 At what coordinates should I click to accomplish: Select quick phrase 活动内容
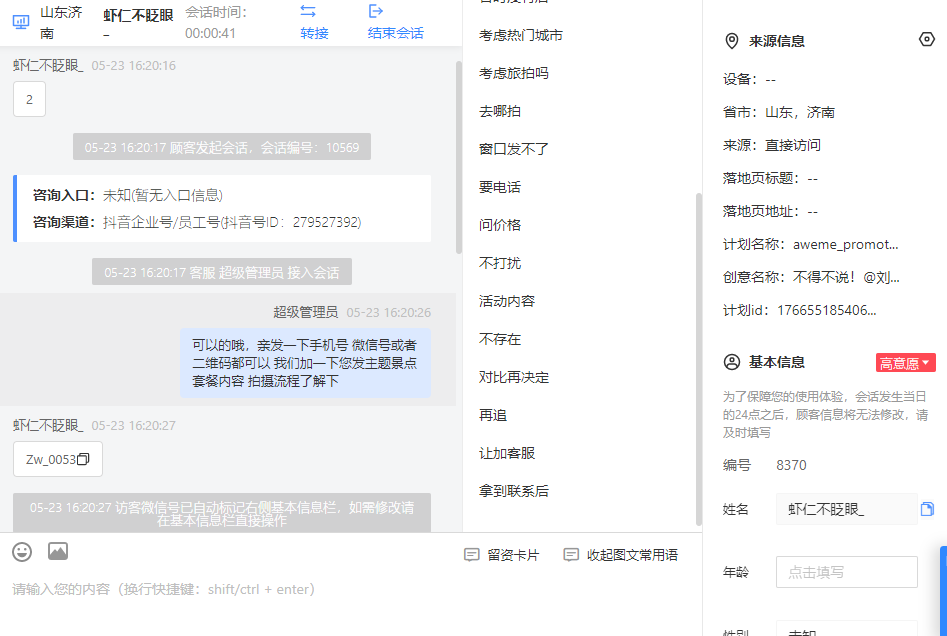click(x=507, y=301)
